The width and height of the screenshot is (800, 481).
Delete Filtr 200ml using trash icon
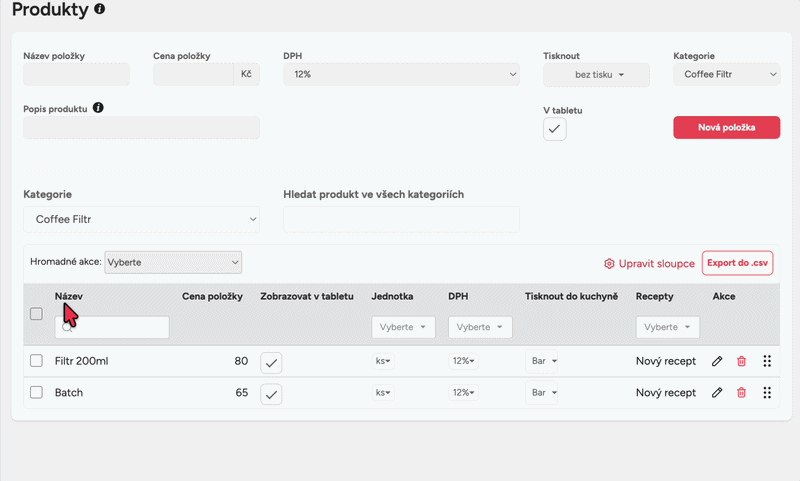(741, 361)
